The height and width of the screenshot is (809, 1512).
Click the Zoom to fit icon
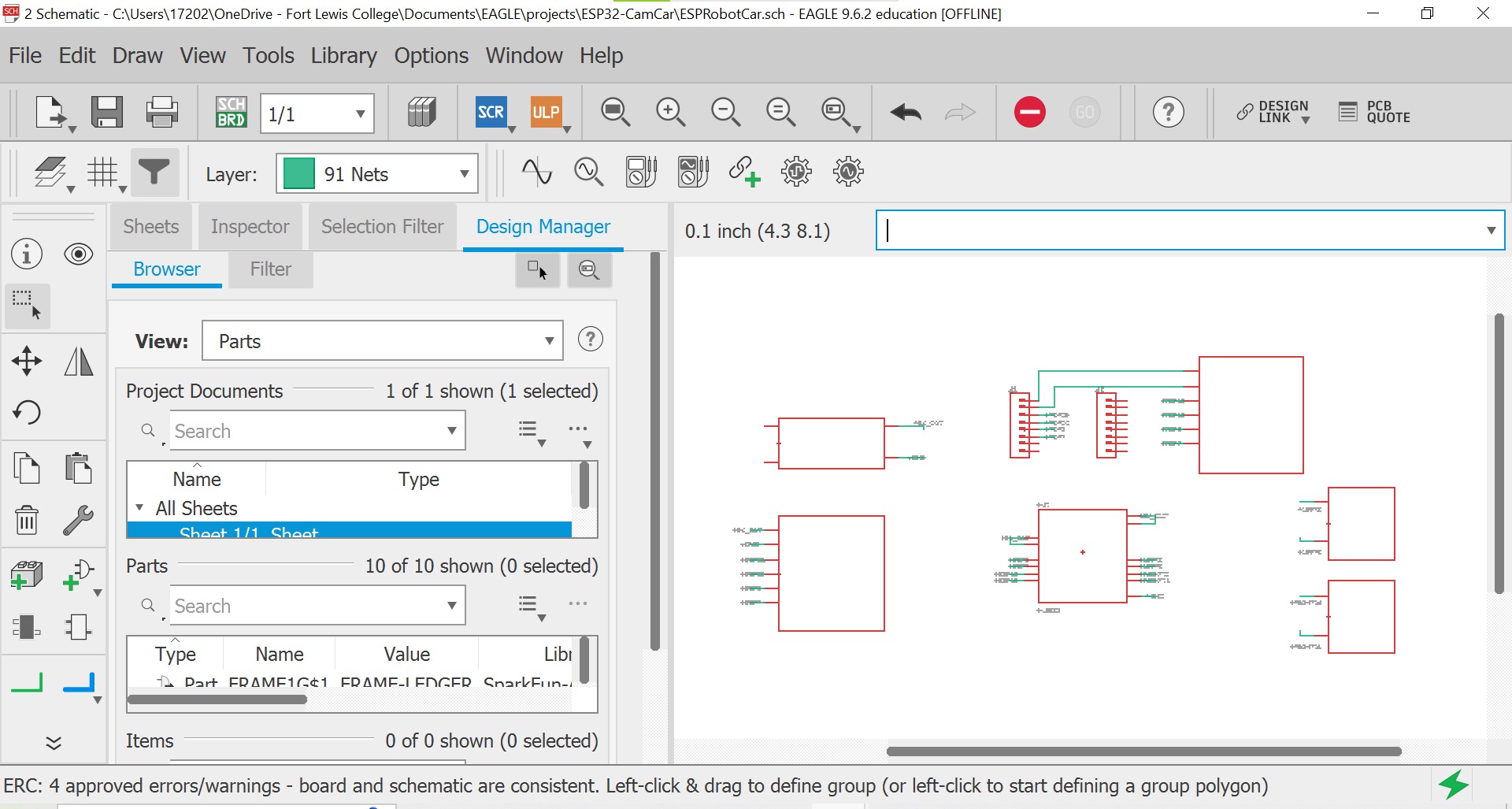[615, 113]
